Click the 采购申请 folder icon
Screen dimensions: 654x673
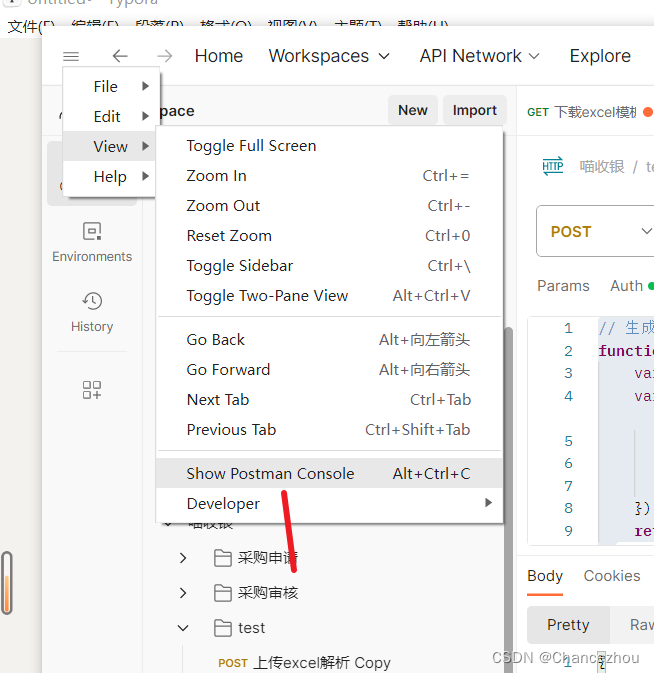(x=223, y=558)
